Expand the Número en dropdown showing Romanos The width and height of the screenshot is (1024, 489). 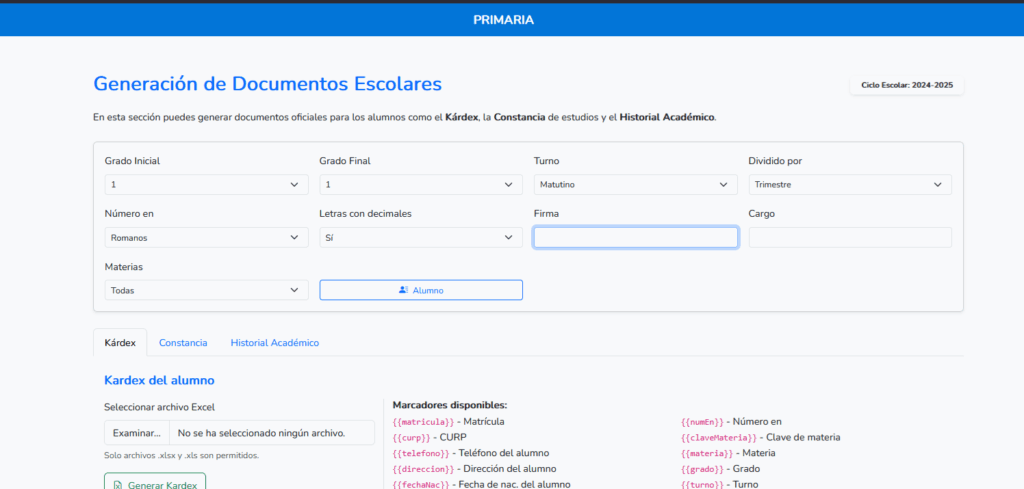(206, 238)
